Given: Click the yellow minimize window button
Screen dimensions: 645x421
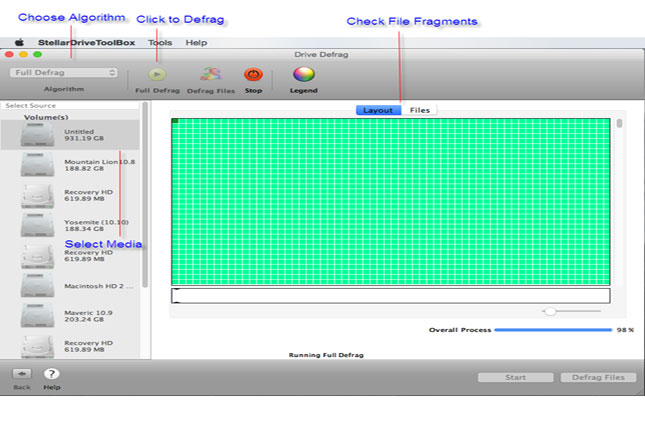Looking at the screenshot, I should point(23,54).
